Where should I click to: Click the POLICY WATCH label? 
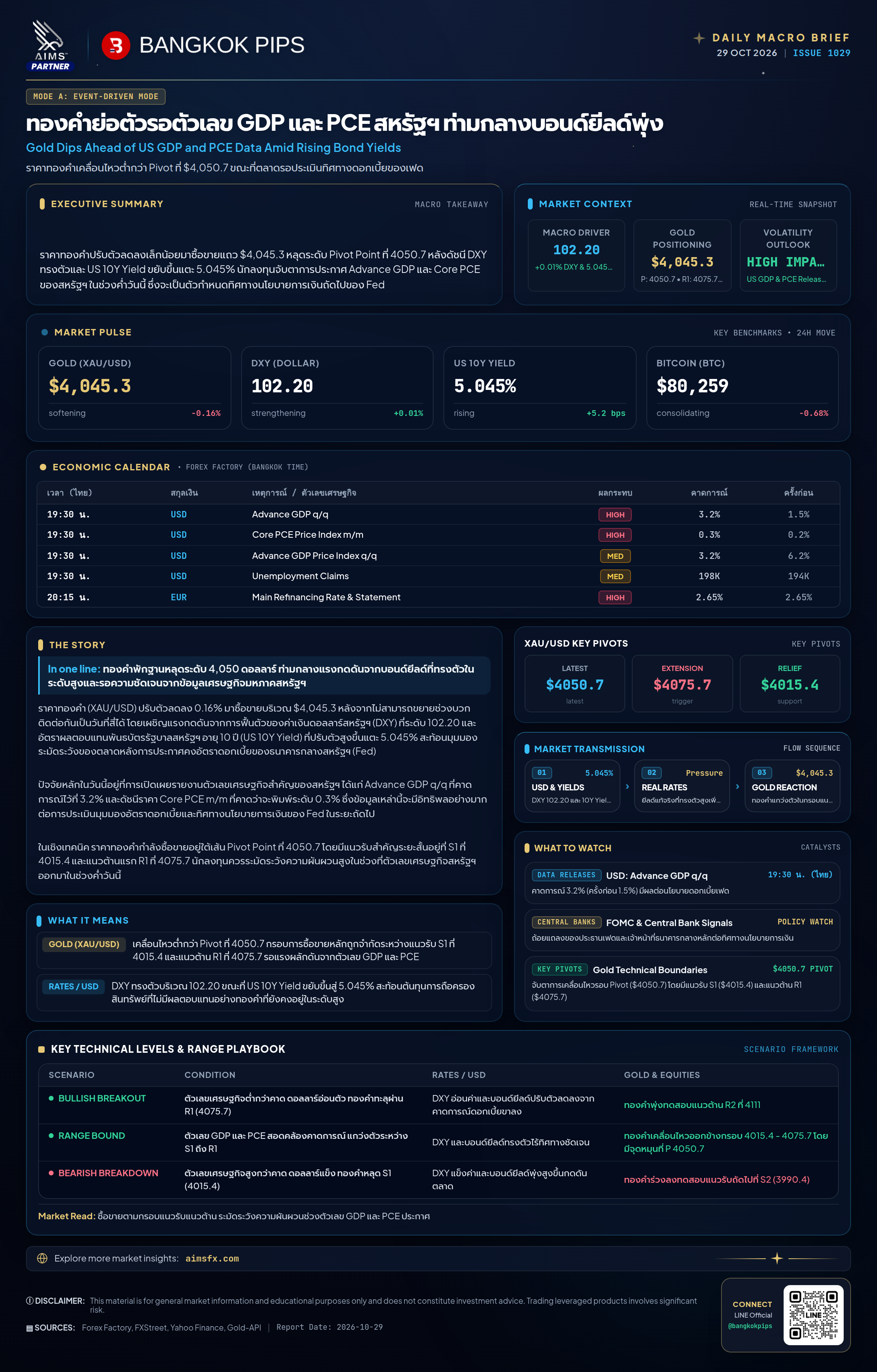805,921
